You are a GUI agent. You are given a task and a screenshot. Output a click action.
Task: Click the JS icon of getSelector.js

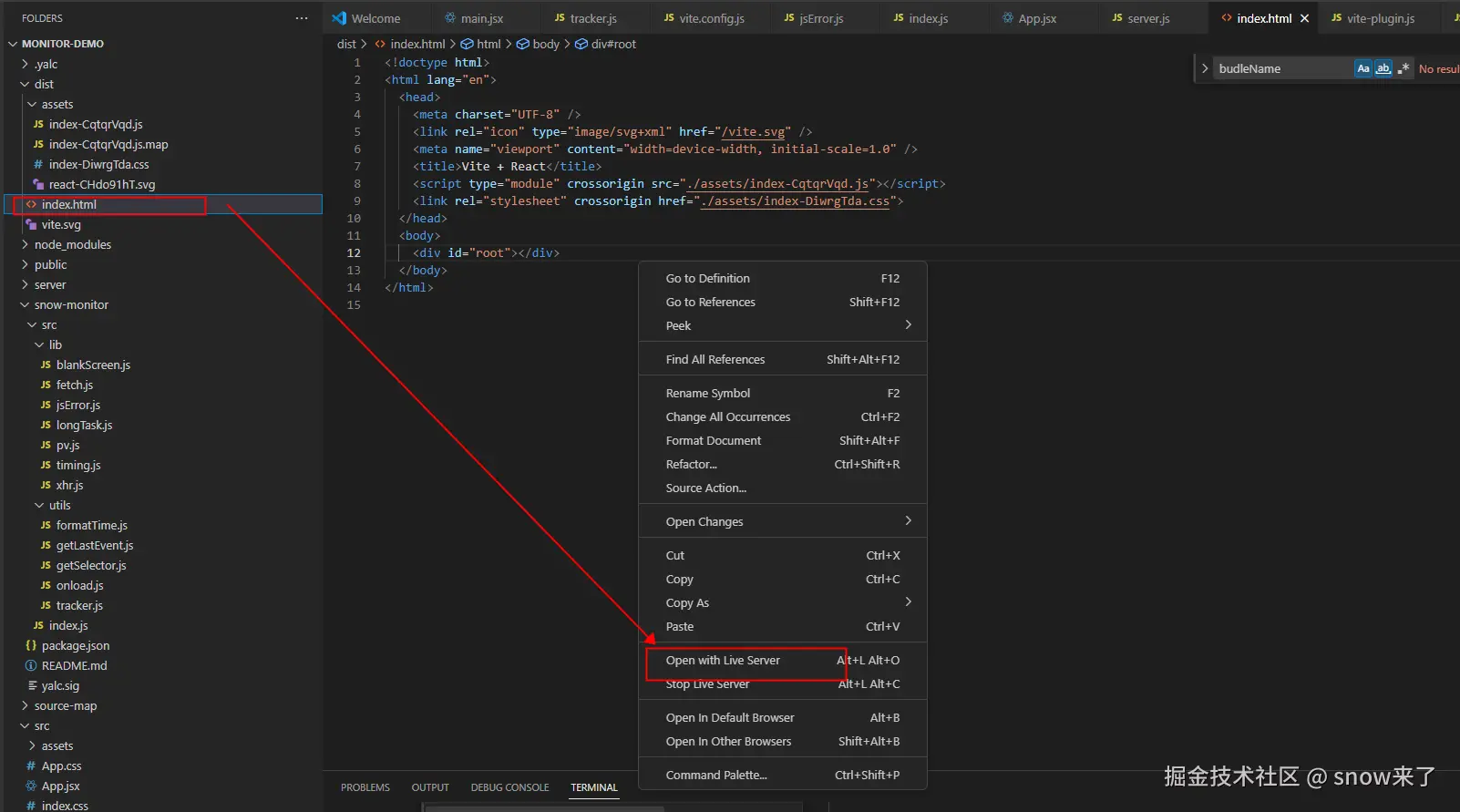46,565
